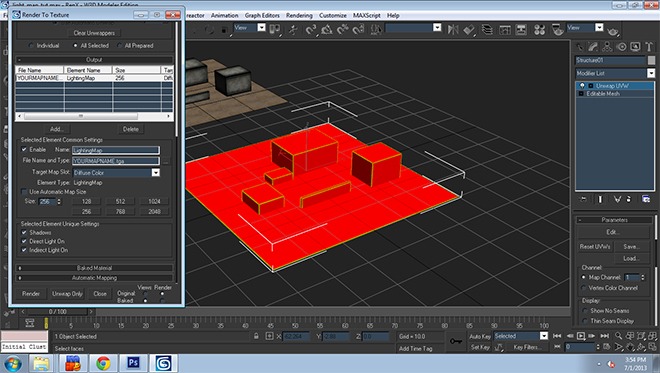The height and width of the screenshot is (373, 660).
Task: Switch to the Display command panel tab
Action: tap(635, 47)
